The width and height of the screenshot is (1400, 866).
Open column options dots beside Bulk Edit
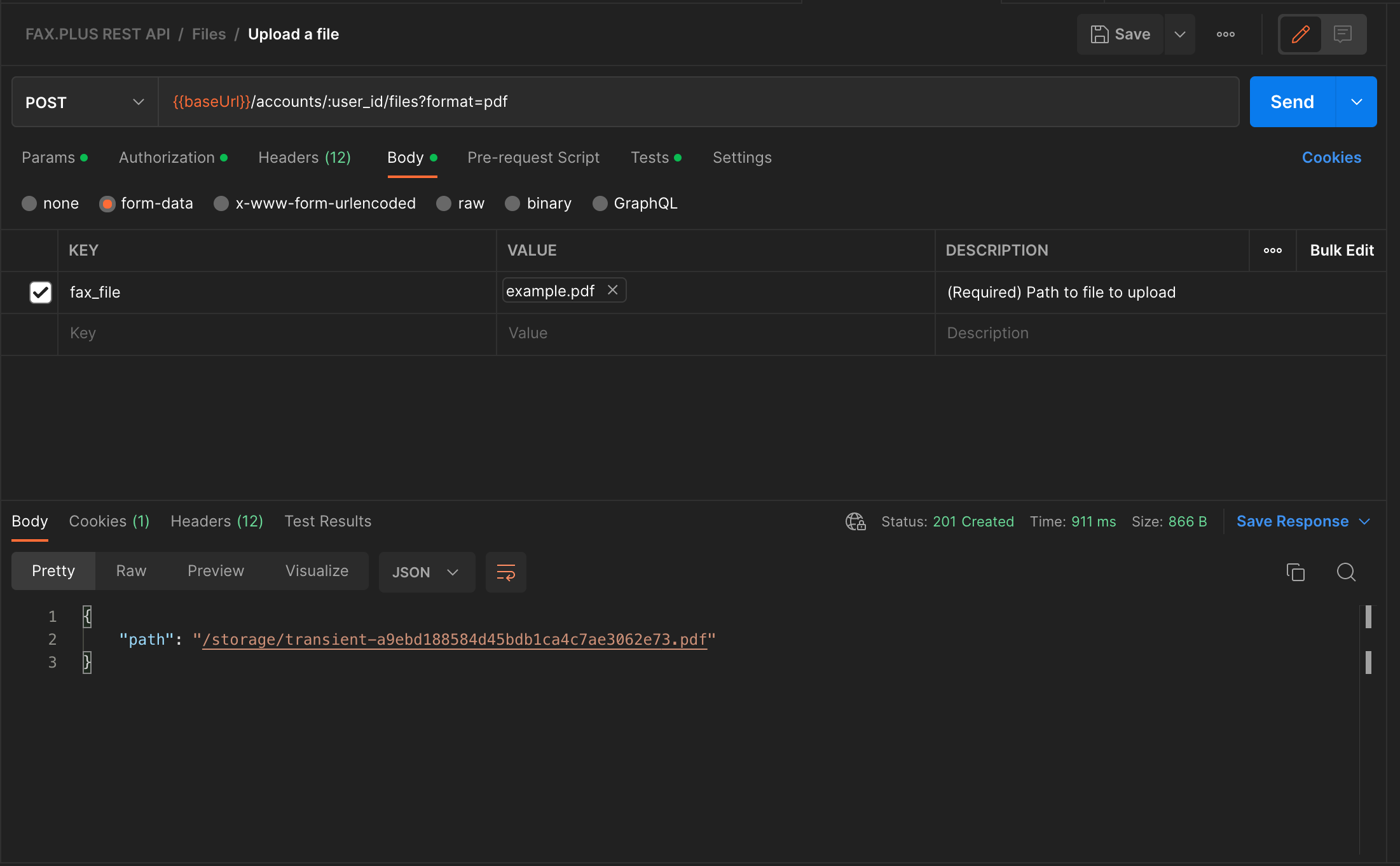point(1272,251)
